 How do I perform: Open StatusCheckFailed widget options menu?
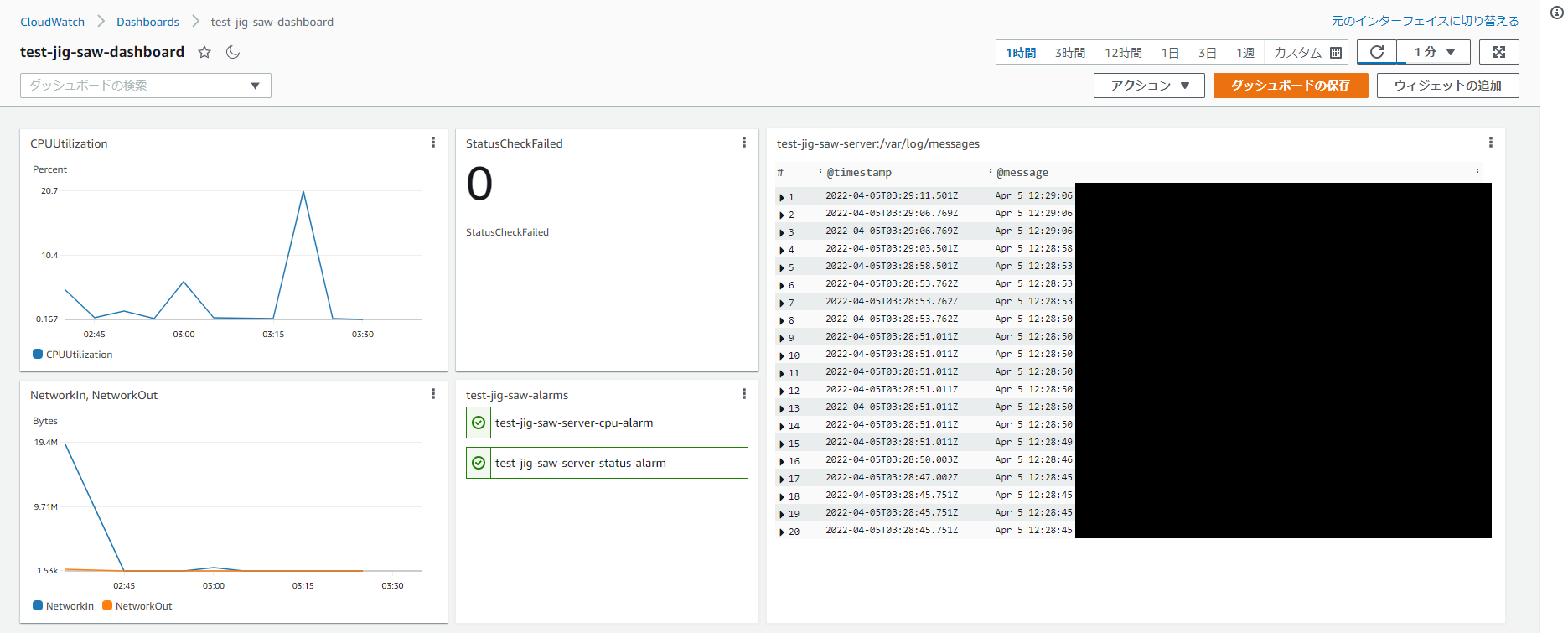click(744, 143)
